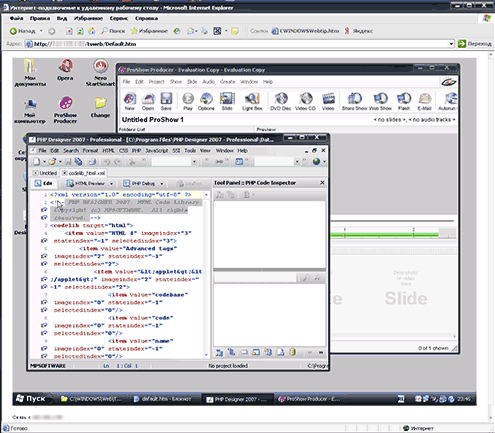Screen dimensions: 495x433
Task: Click browser globe icon in PHP Designer
Action: pos(316,162)
